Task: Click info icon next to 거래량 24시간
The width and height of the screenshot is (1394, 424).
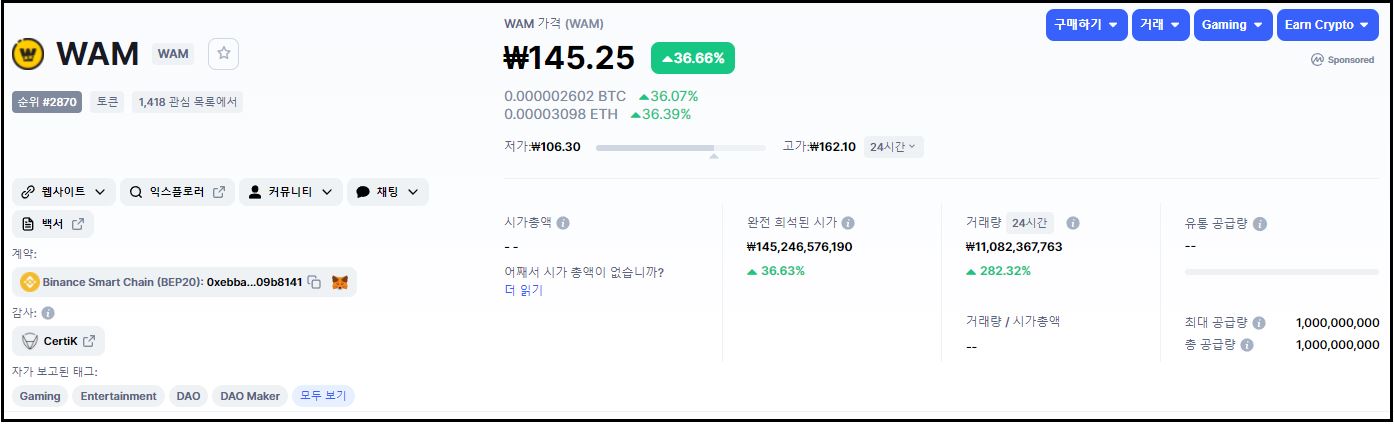Action: (x=1073, y=223)
